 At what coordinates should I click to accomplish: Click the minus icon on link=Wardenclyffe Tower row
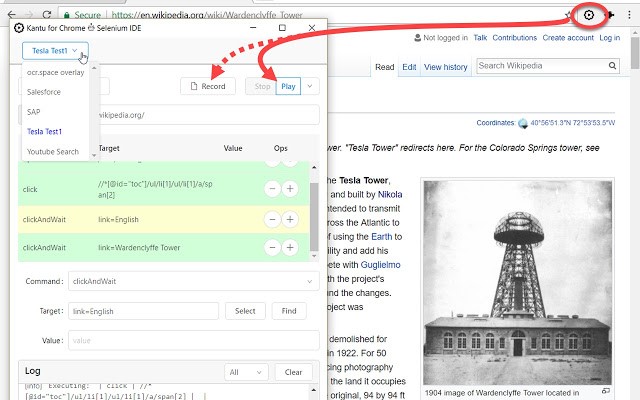tap(271, 247)
